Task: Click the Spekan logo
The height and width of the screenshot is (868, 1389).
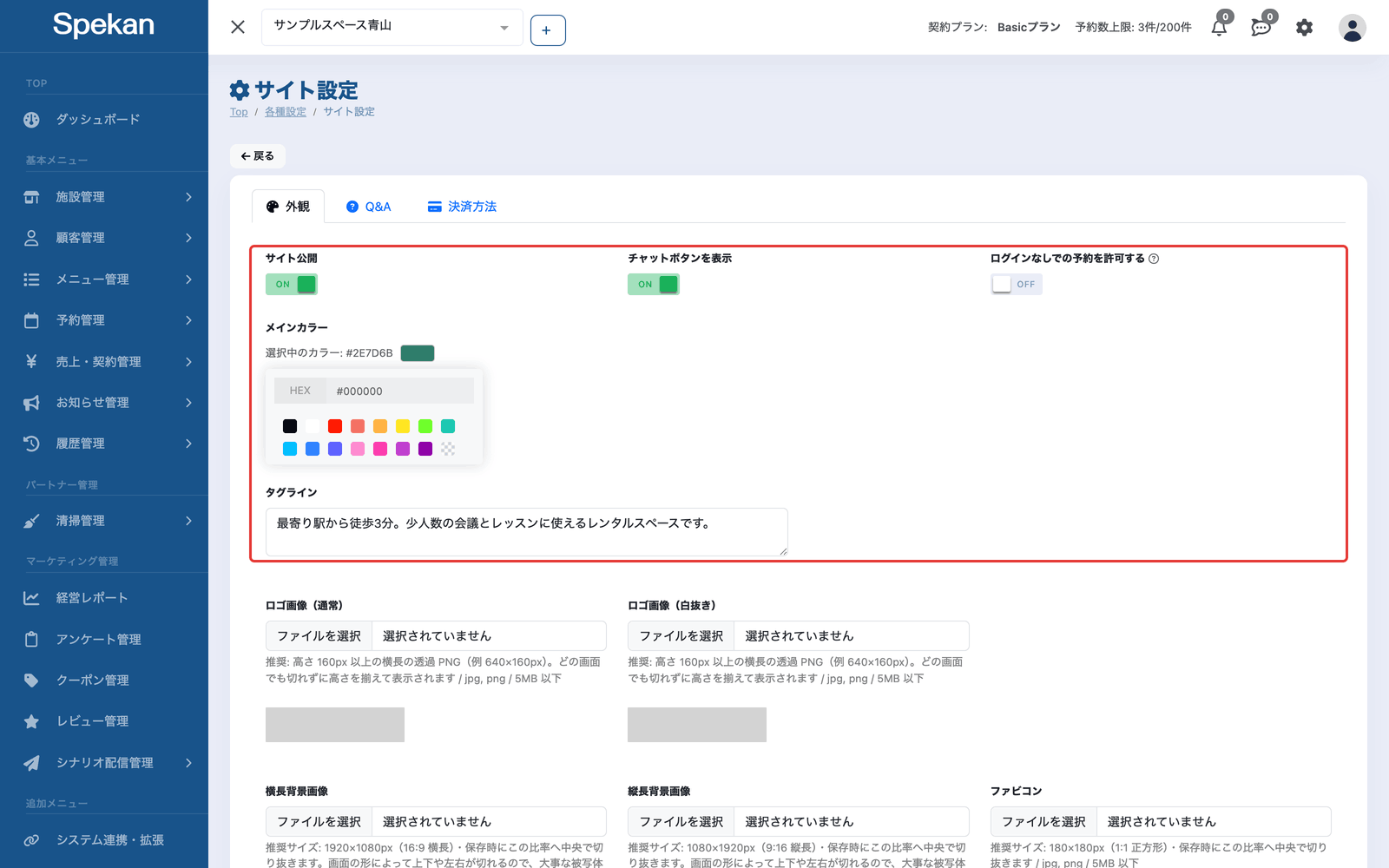Action: 103,25
